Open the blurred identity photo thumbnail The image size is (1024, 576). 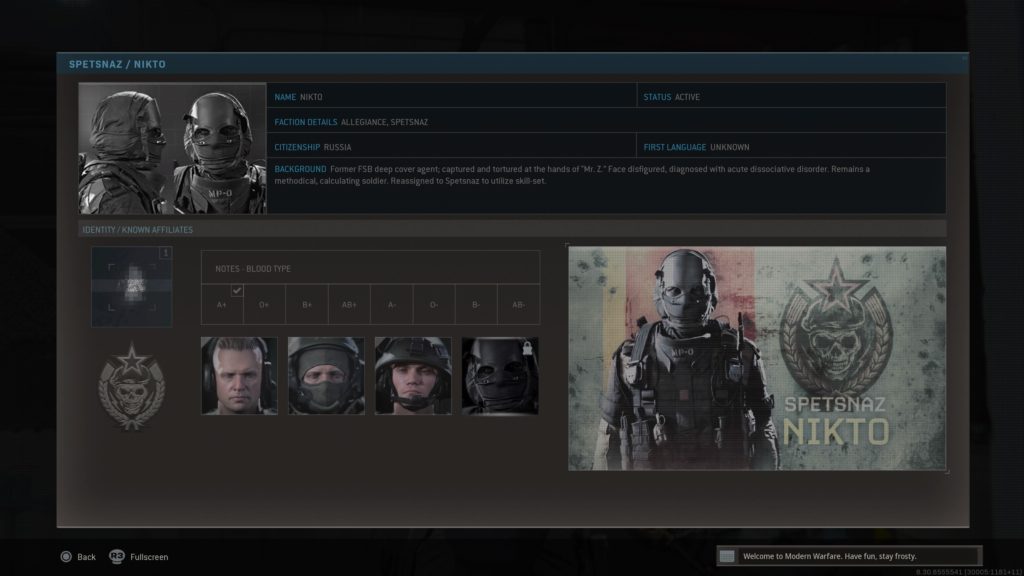pos(132,287)
